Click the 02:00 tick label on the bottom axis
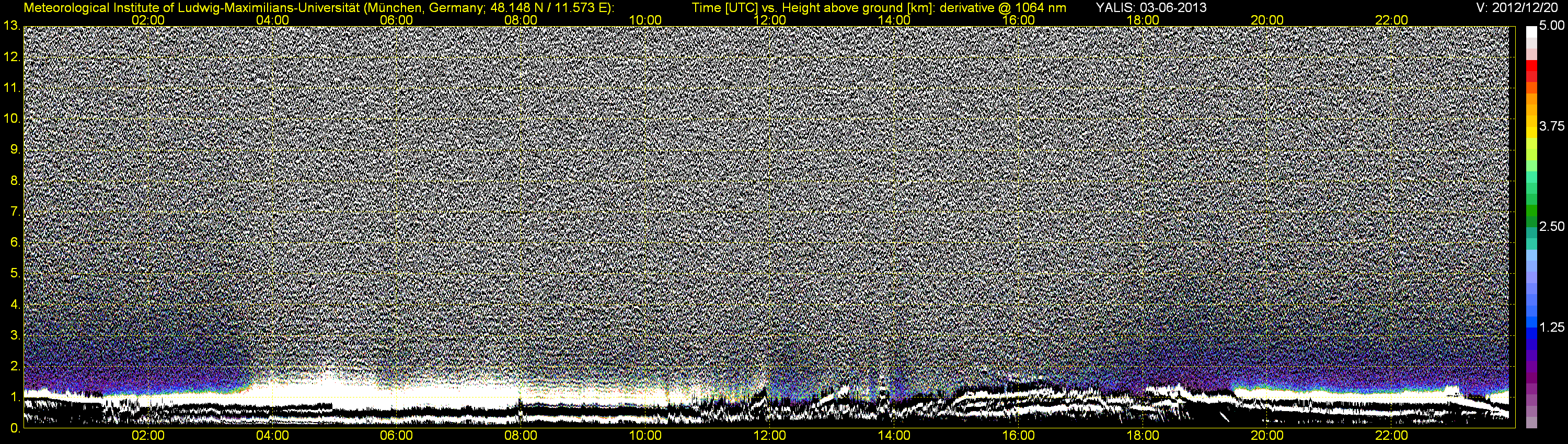This screenshot has width=1568, height=444. 148,436
